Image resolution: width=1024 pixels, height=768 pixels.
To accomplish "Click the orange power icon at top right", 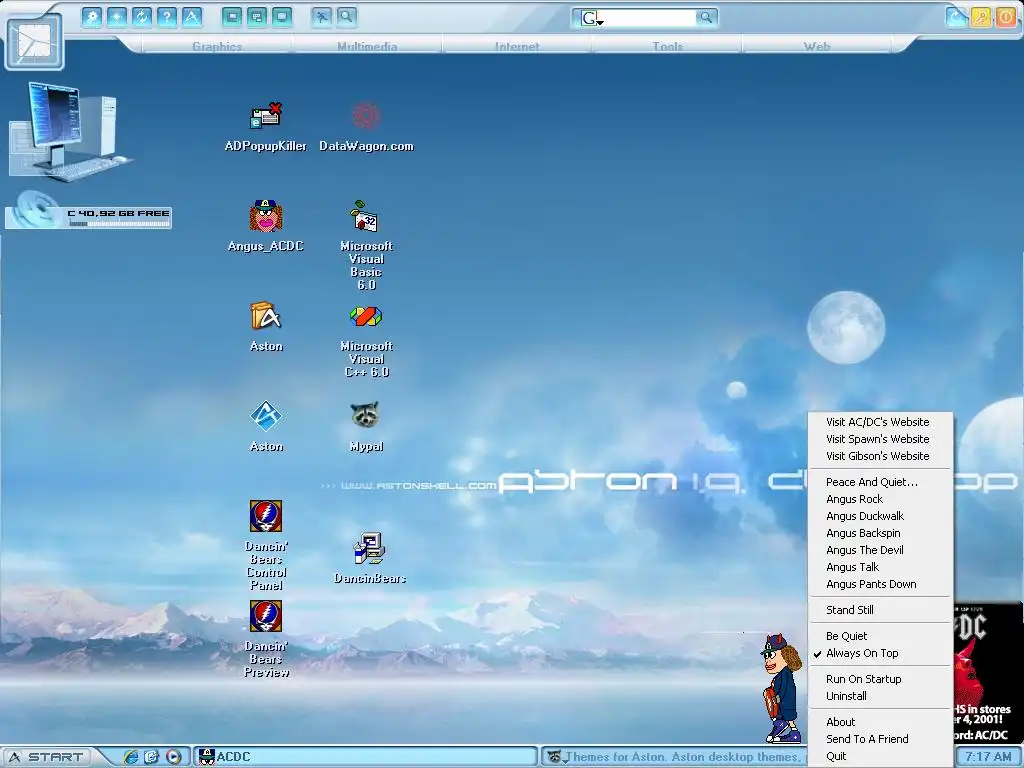I will 1005,17.
